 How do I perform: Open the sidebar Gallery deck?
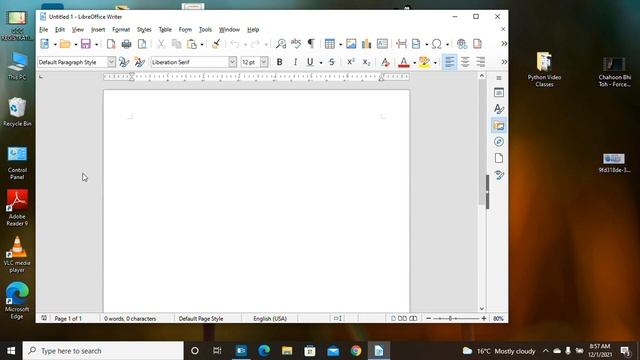[499, 126]
